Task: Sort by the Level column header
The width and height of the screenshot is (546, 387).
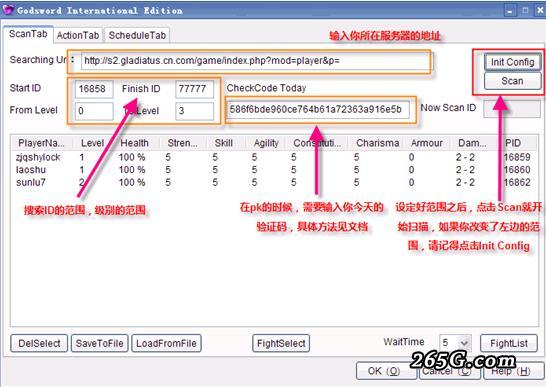Action: pyautogui.click(x=92, y=143)
